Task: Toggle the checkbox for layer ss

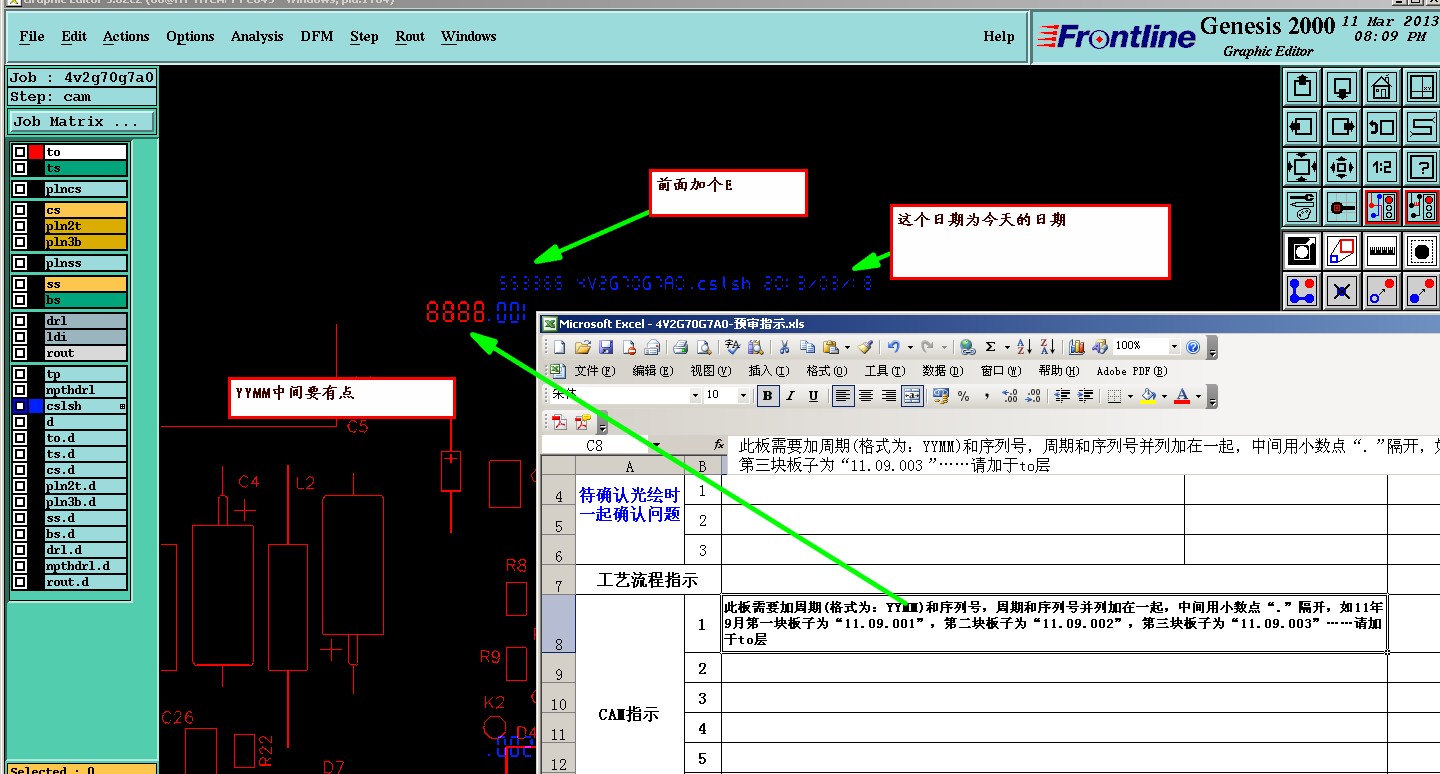Action: pos(20,284)
